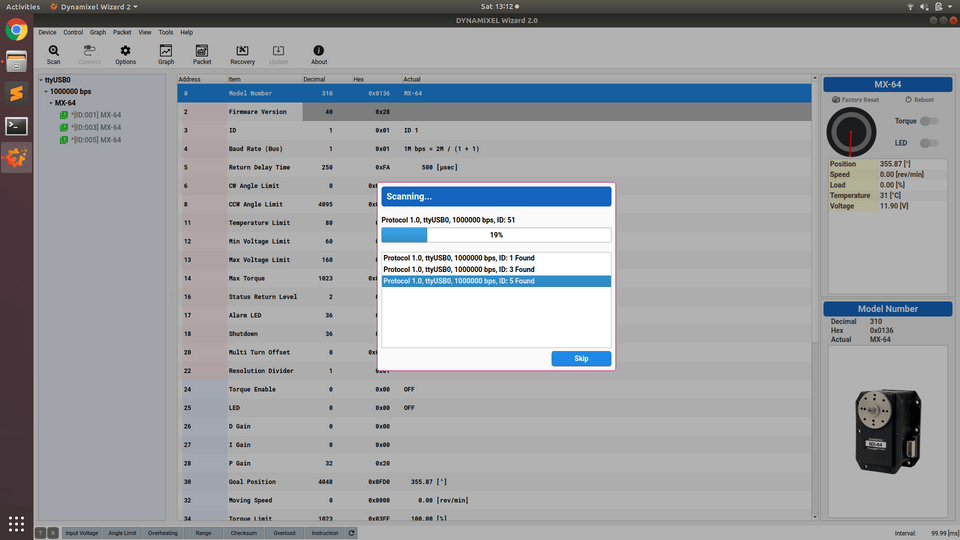Viewport: 960px width, 540px height.
Task: Select motor icon for [ID:005] MX-64
Action: [x=64, y=140]
